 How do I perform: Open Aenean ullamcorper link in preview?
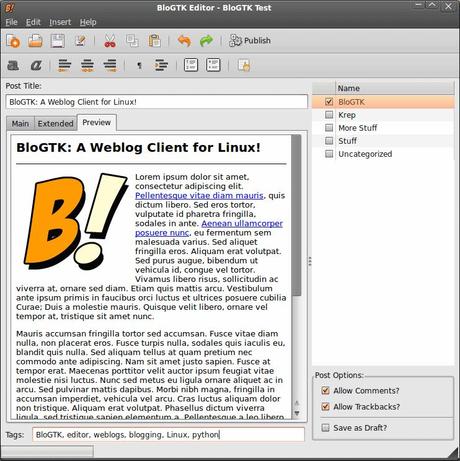click(242, 223)
